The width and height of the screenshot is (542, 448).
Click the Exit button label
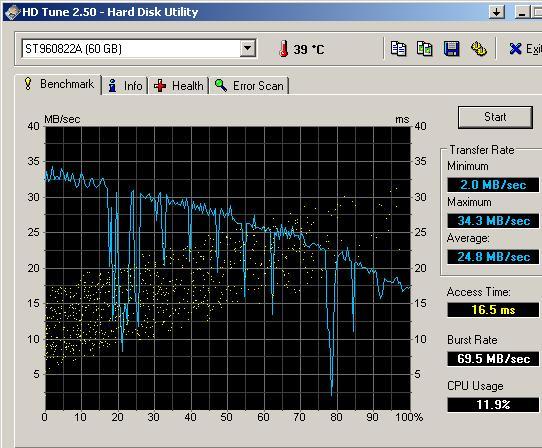[x=534, y=49]
